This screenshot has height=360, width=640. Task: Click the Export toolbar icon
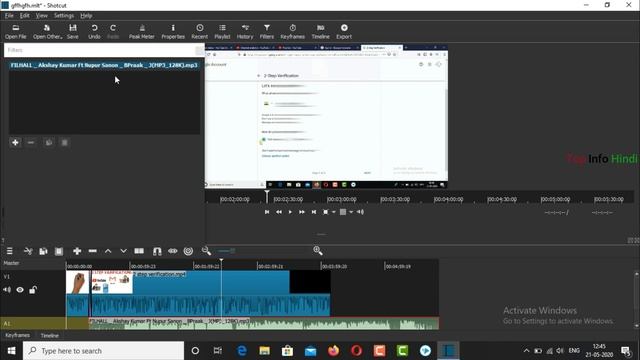point(344,31)
